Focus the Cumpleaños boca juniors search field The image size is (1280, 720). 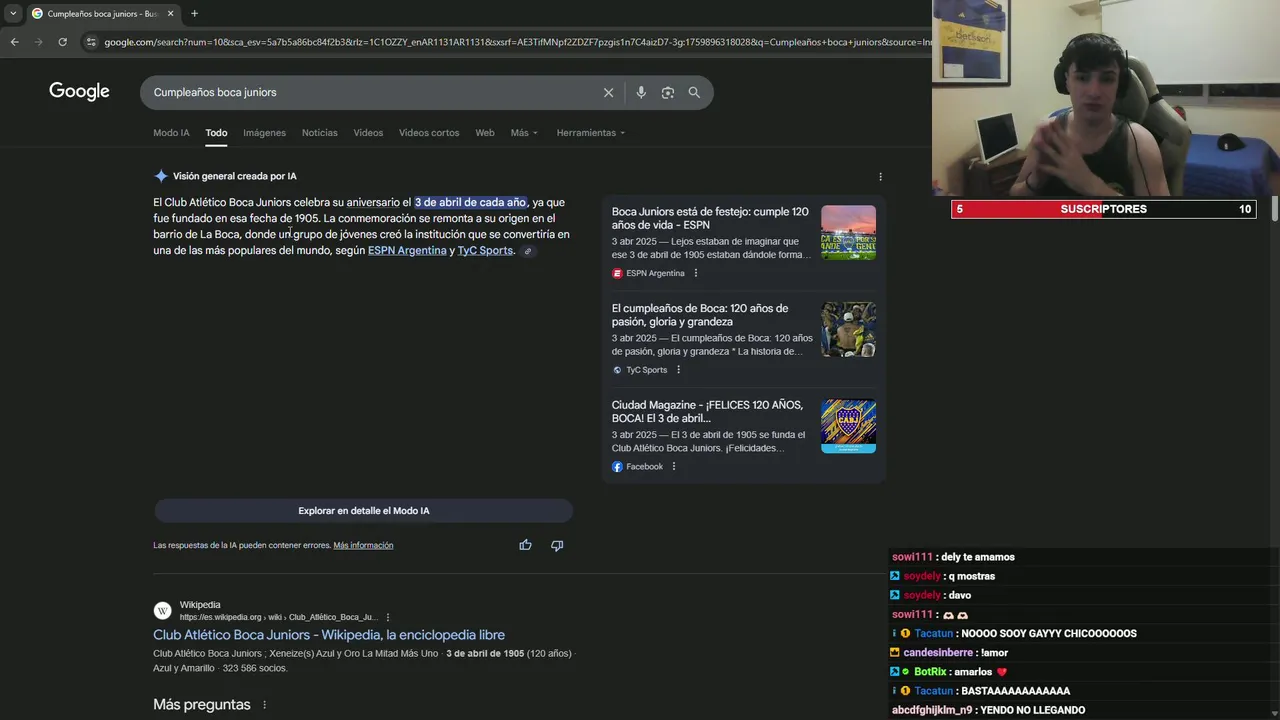(370, 92)
